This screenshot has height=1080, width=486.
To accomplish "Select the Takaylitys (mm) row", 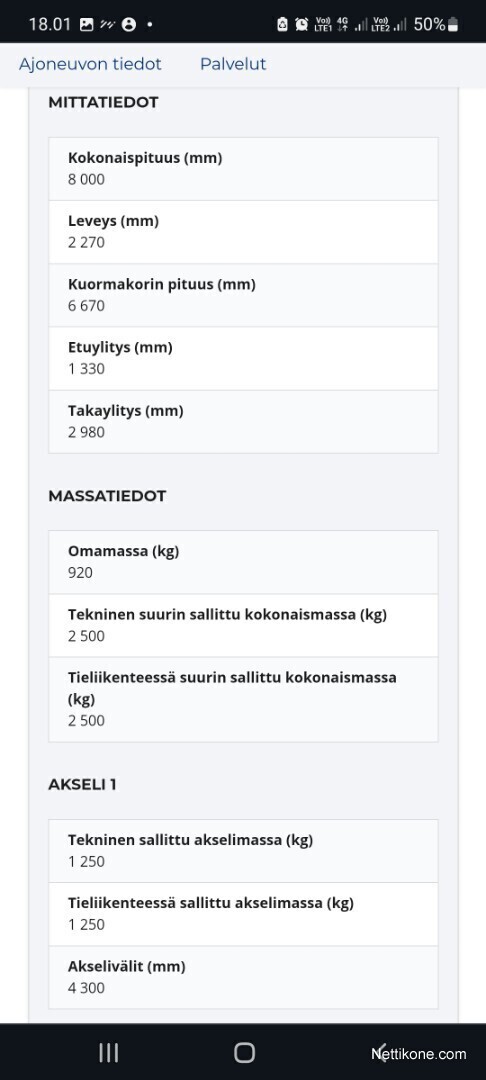I will (243, 422).
